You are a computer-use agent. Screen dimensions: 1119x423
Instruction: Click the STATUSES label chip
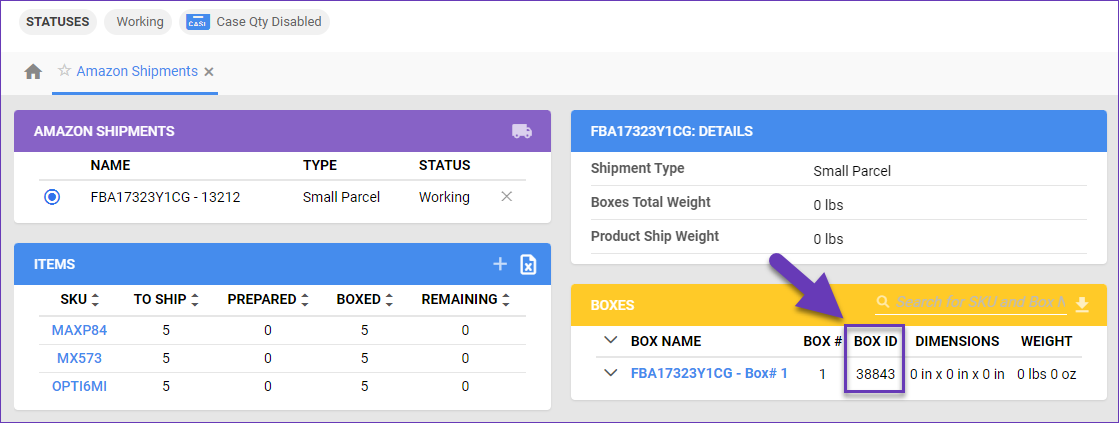click(x=57, y=21)
